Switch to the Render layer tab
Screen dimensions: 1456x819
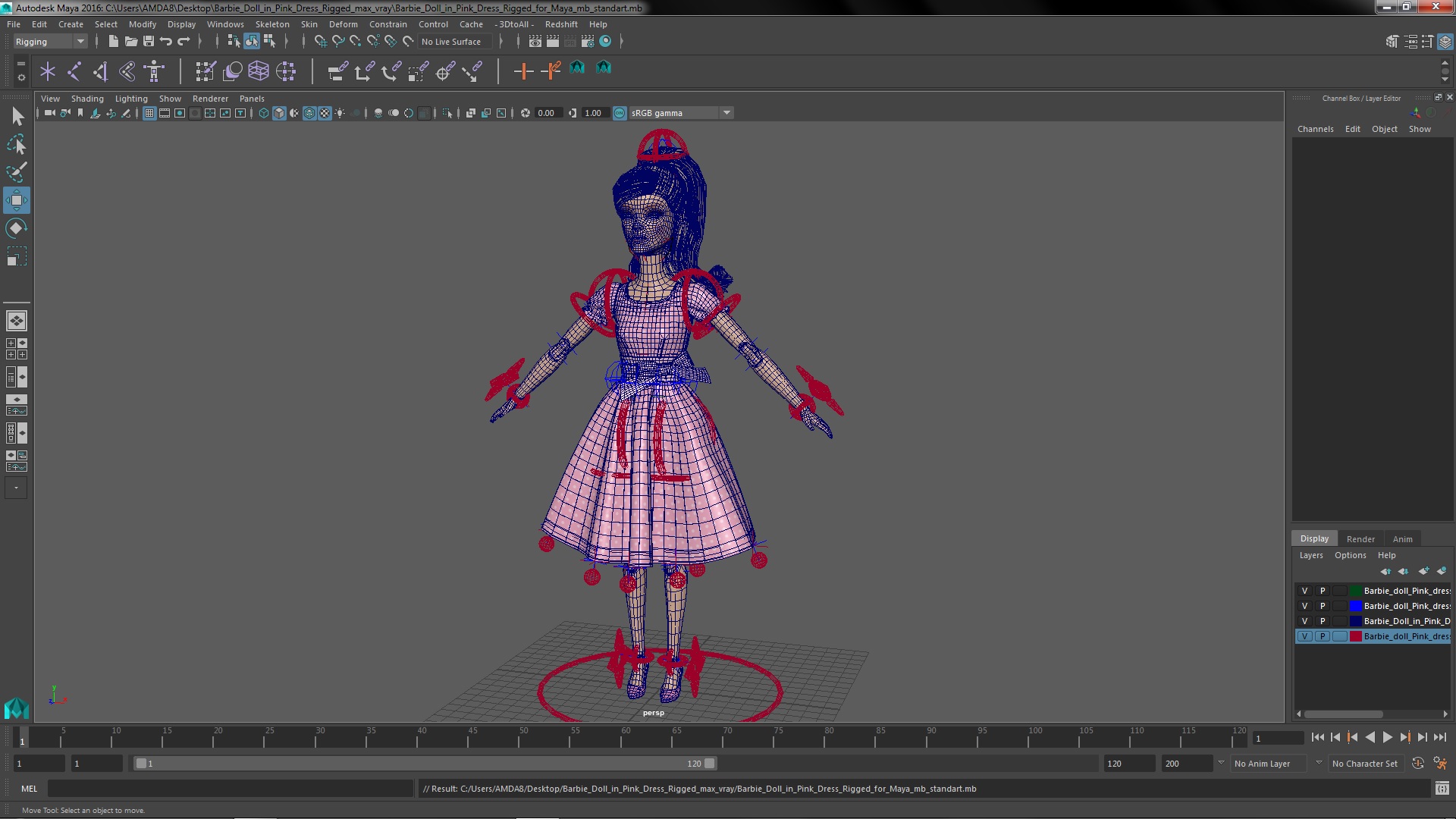(1360, 539)
